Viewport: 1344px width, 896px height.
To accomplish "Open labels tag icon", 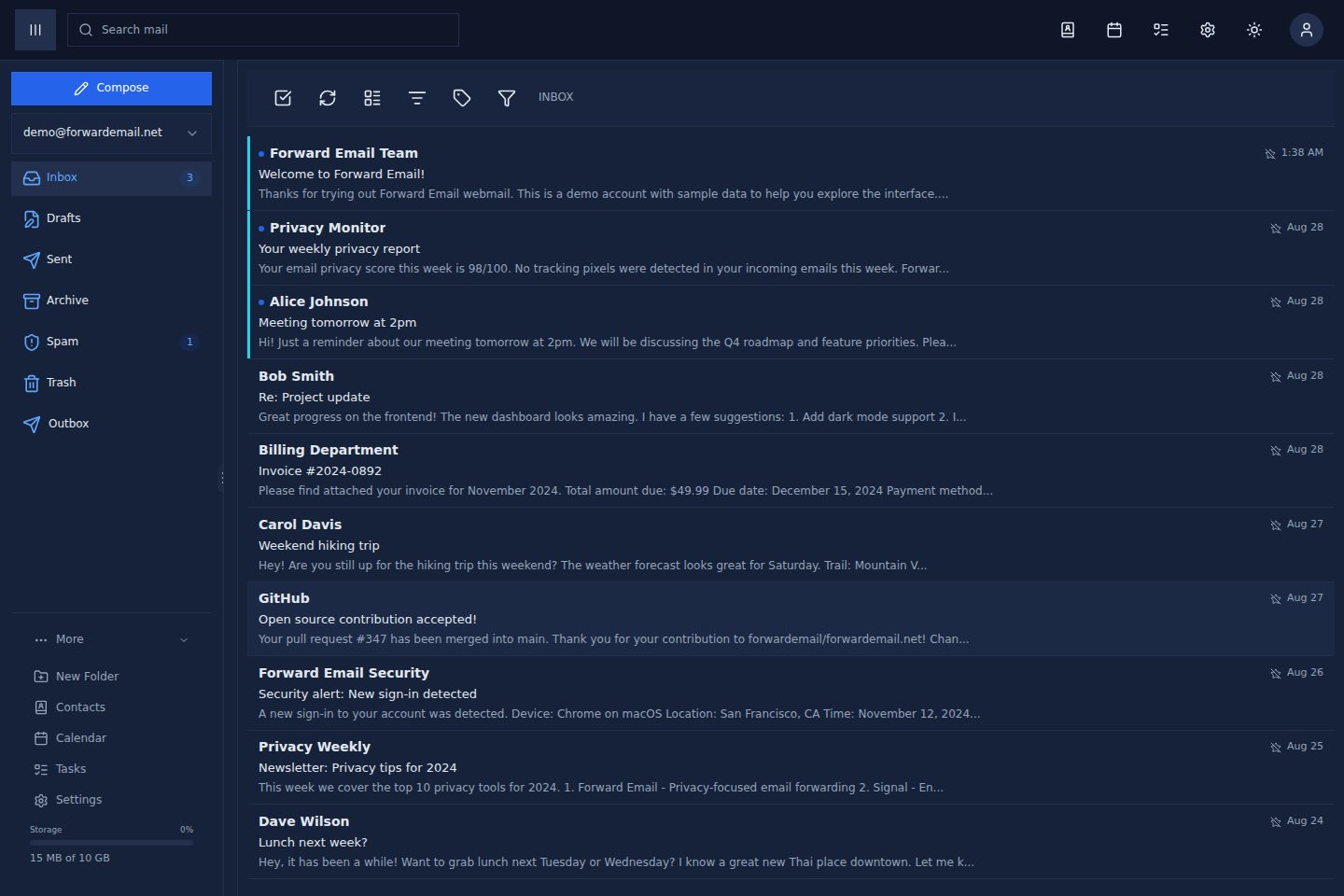I will coord(462,98).
